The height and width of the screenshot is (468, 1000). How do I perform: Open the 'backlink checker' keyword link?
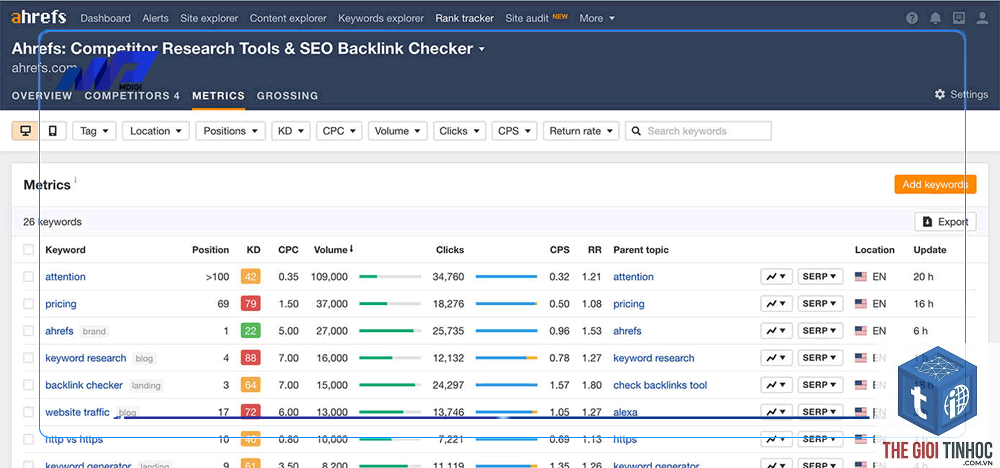84,385
